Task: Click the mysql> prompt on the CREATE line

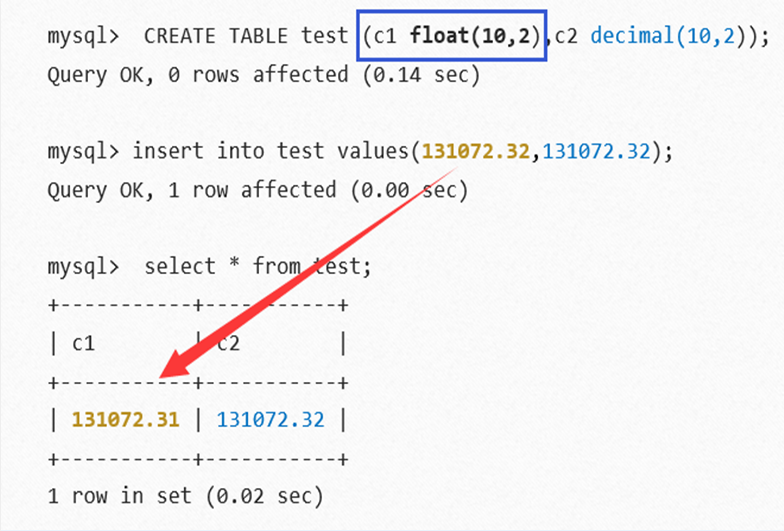Action: point(83,37)
